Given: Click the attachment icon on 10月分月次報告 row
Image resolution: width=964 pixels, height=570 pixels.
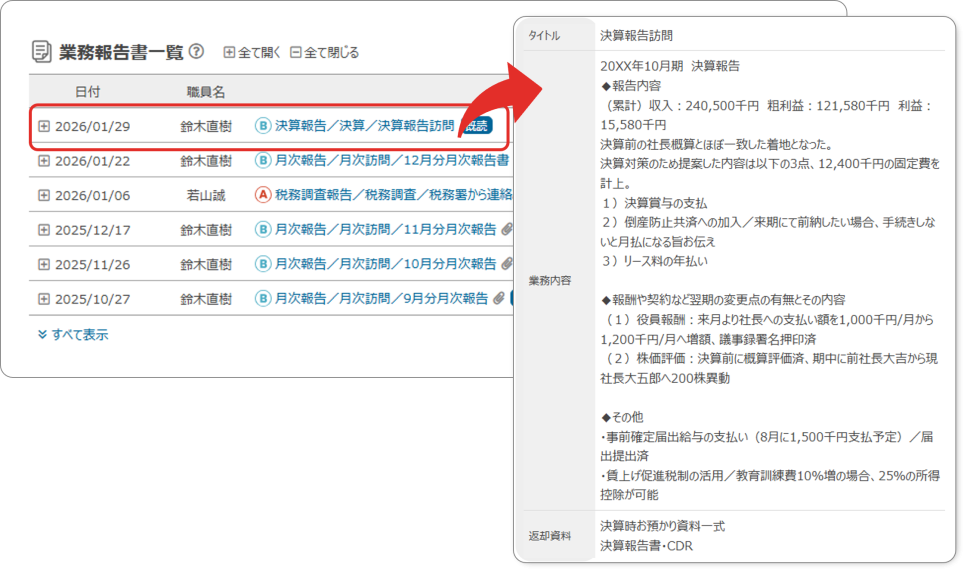Looking at the screenshot, I should [506, 264].
